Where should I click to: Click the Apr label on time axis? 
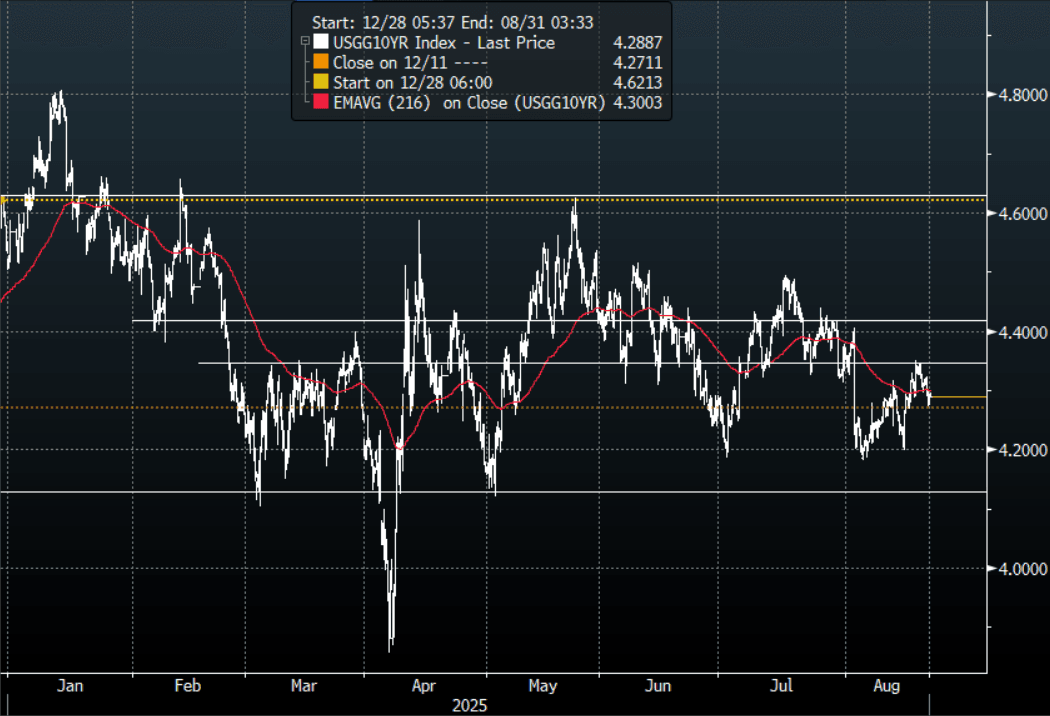pos(424,686)
